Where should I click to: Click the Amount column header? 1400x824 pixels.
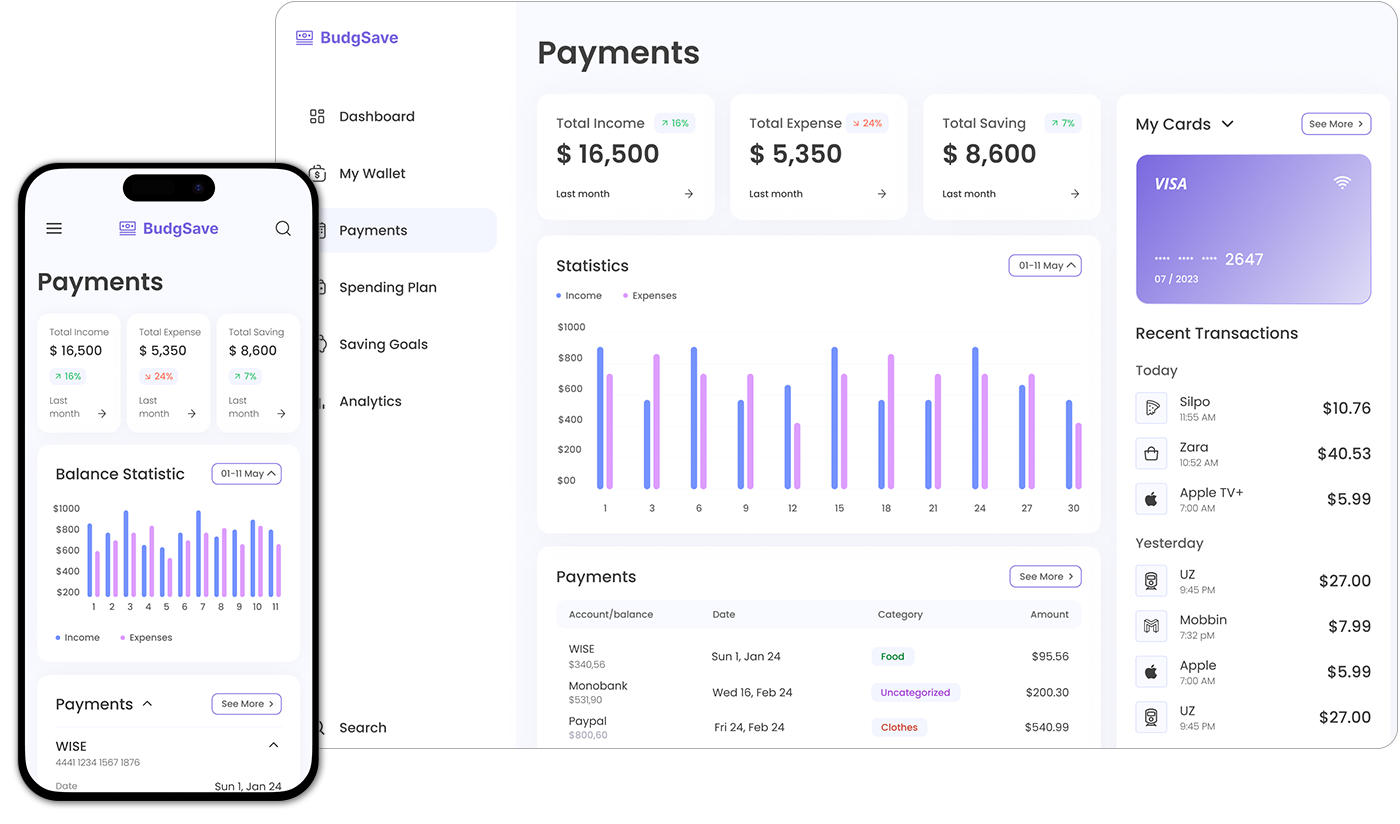pyautogui.click(x=1049, y=614)
